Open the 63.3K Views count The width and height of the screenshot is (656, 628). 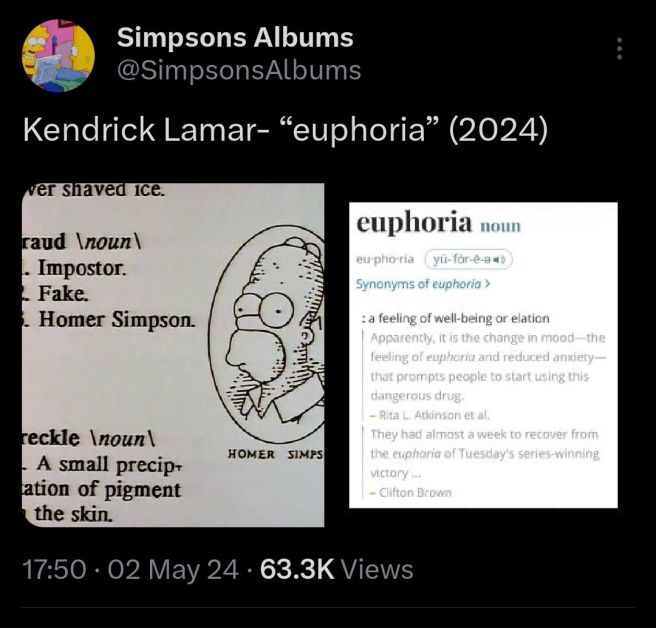coord(336,569)
